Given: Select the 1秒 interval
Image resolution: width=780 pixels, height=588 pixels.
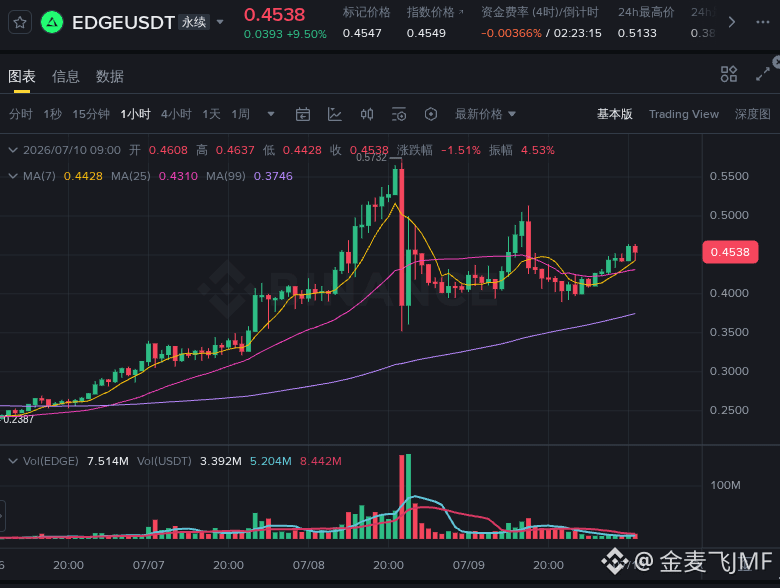Looking at the screenshot, I should coord(52,114).
